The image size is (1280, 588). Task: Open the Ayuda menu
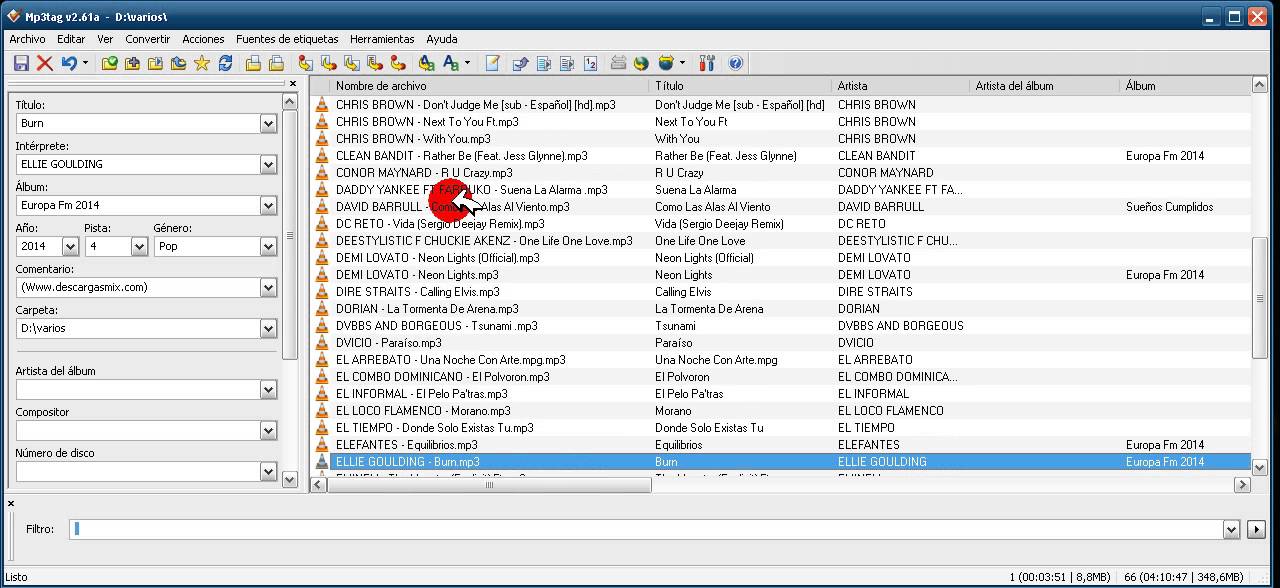442,39
